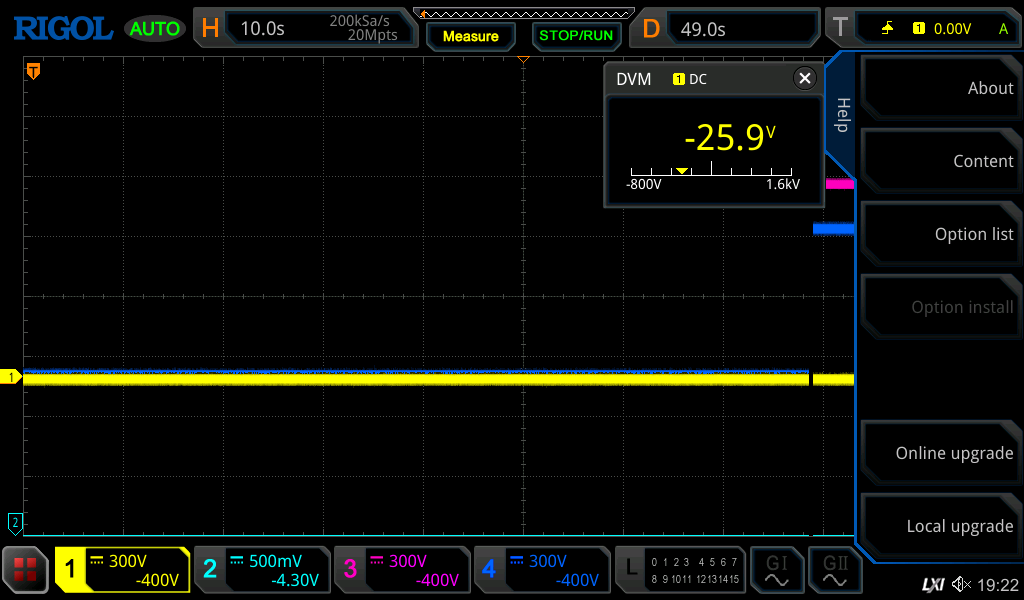Image resolution: width=1024 pixels, height=600 pixels.
Task: Toggle channel 3 magenta channel
Action: [402, 570]
